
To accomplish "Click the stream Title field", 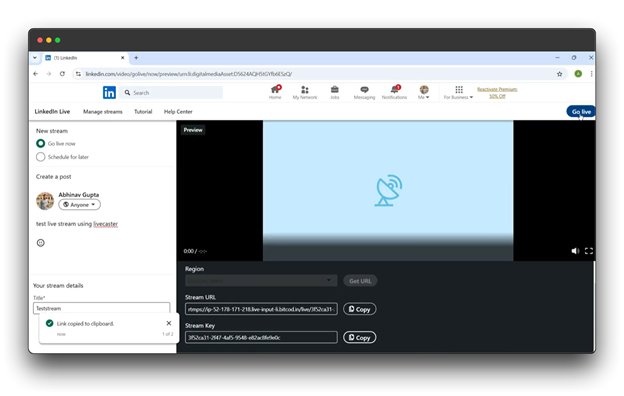I will [x=101, y=308].
